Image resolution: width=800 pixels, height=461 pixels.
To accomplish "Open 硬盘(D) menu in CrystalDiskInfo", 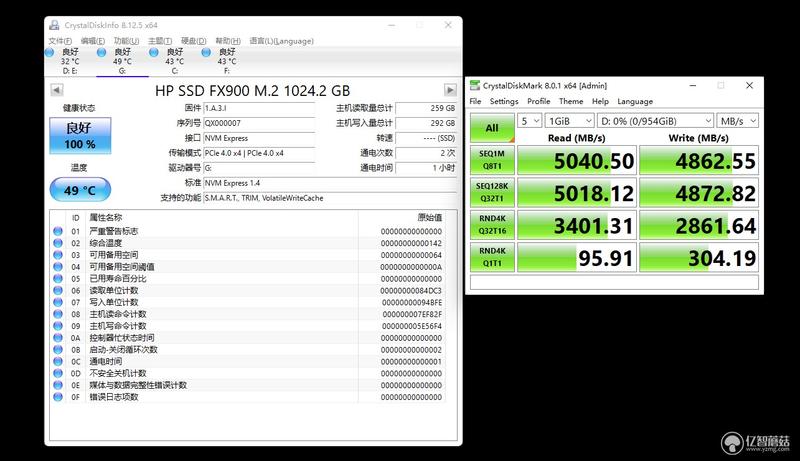I will 193,41.
